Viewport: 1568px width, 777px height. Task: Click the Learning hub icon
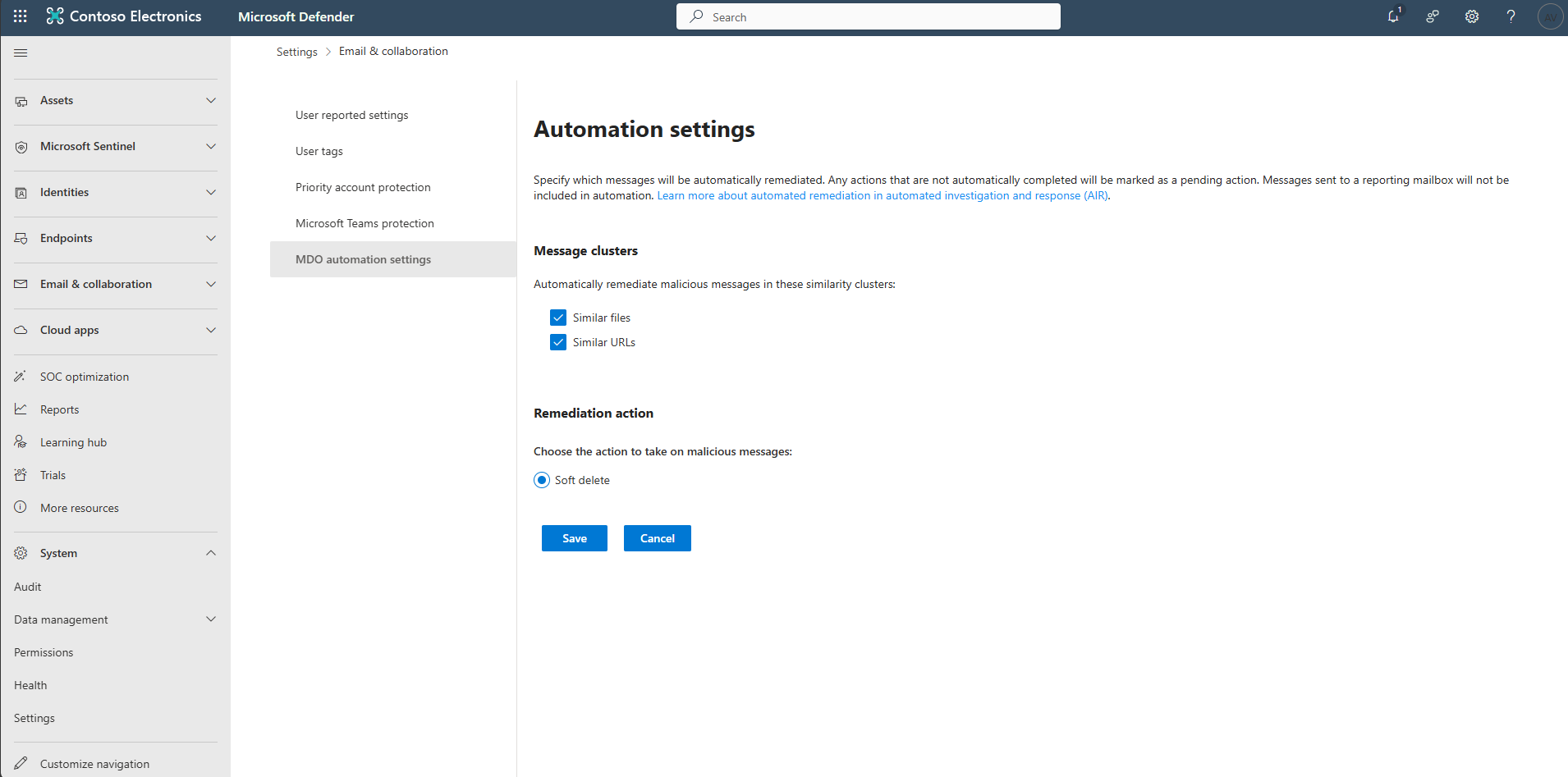click(x=21, y=442)
